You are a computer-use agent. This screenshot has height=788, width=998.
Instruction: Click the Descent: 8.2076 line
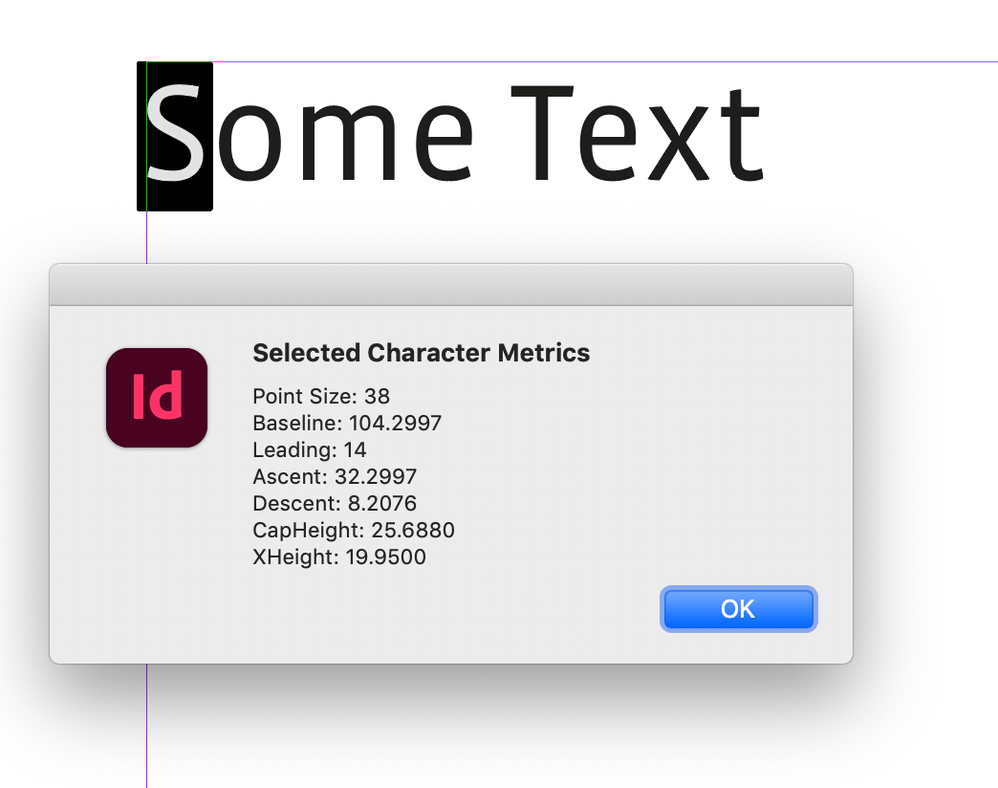335,503
